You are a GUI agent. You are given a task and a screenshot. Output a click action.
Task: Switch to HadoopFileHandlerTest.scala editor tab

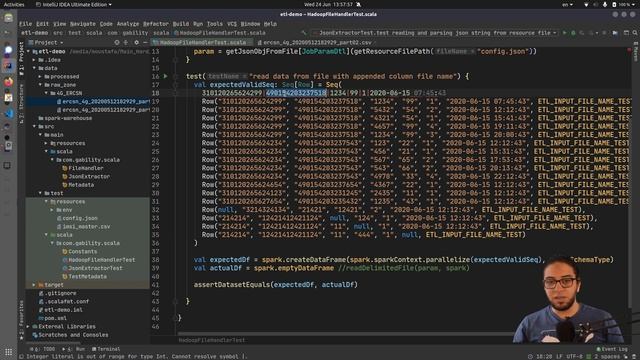click(x=202, y=42)
